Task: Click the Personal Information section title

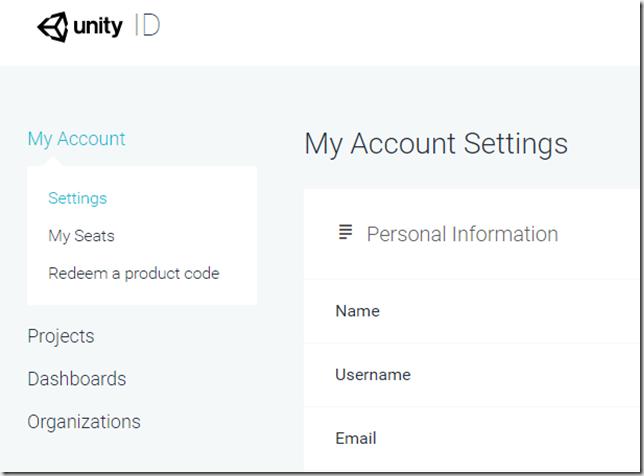Action: coord(462,234)
